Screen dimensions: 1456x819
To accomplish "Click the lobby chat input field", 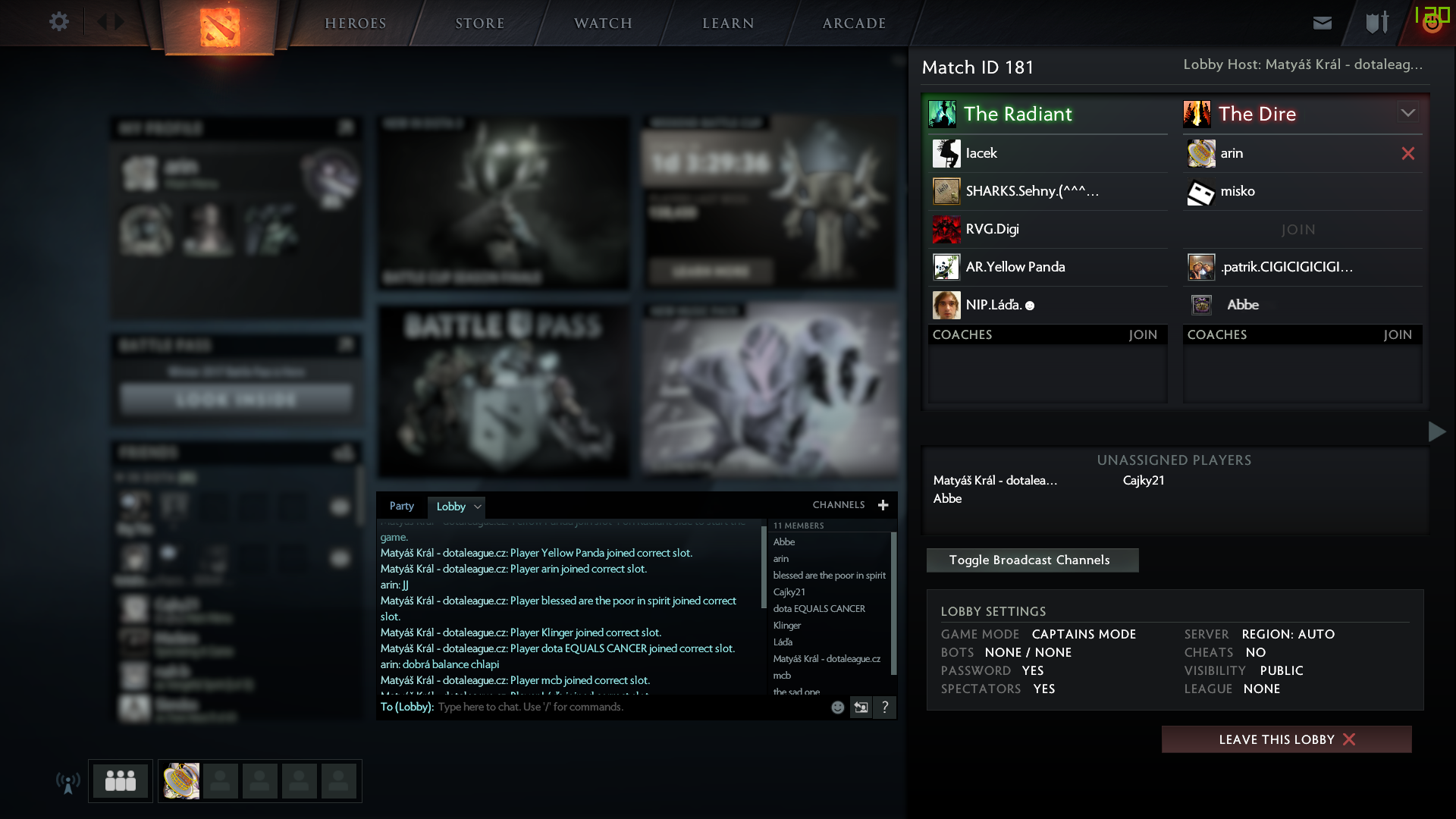I will (x=633, y=707).
